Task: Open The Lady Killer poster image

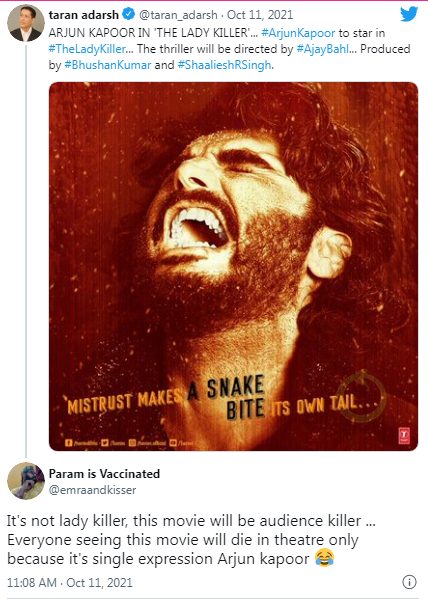Action: pos(233,266)
